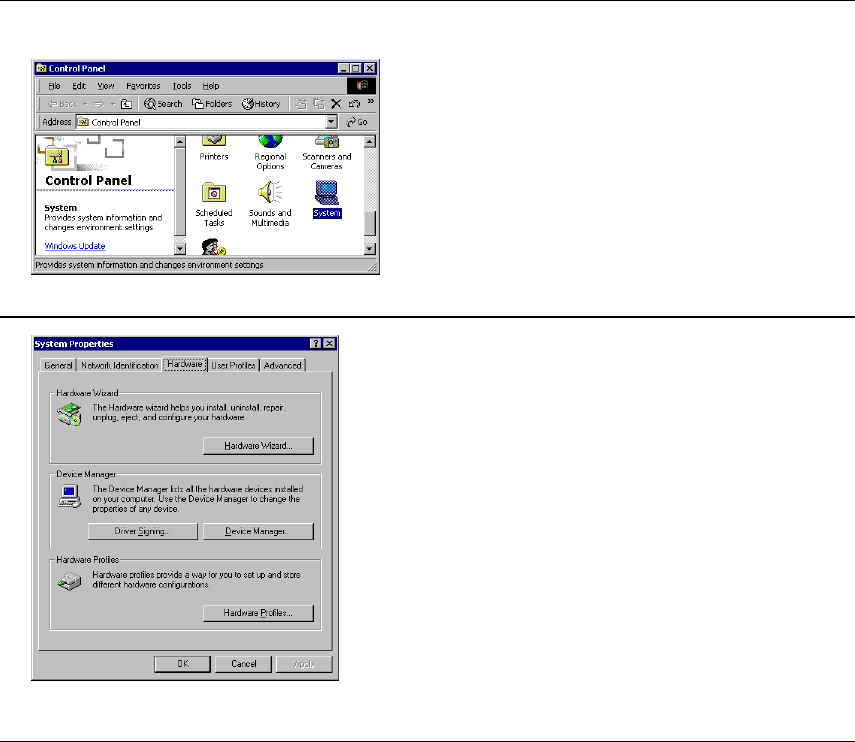
Task: Open the File menu
Action: (54, 86)
